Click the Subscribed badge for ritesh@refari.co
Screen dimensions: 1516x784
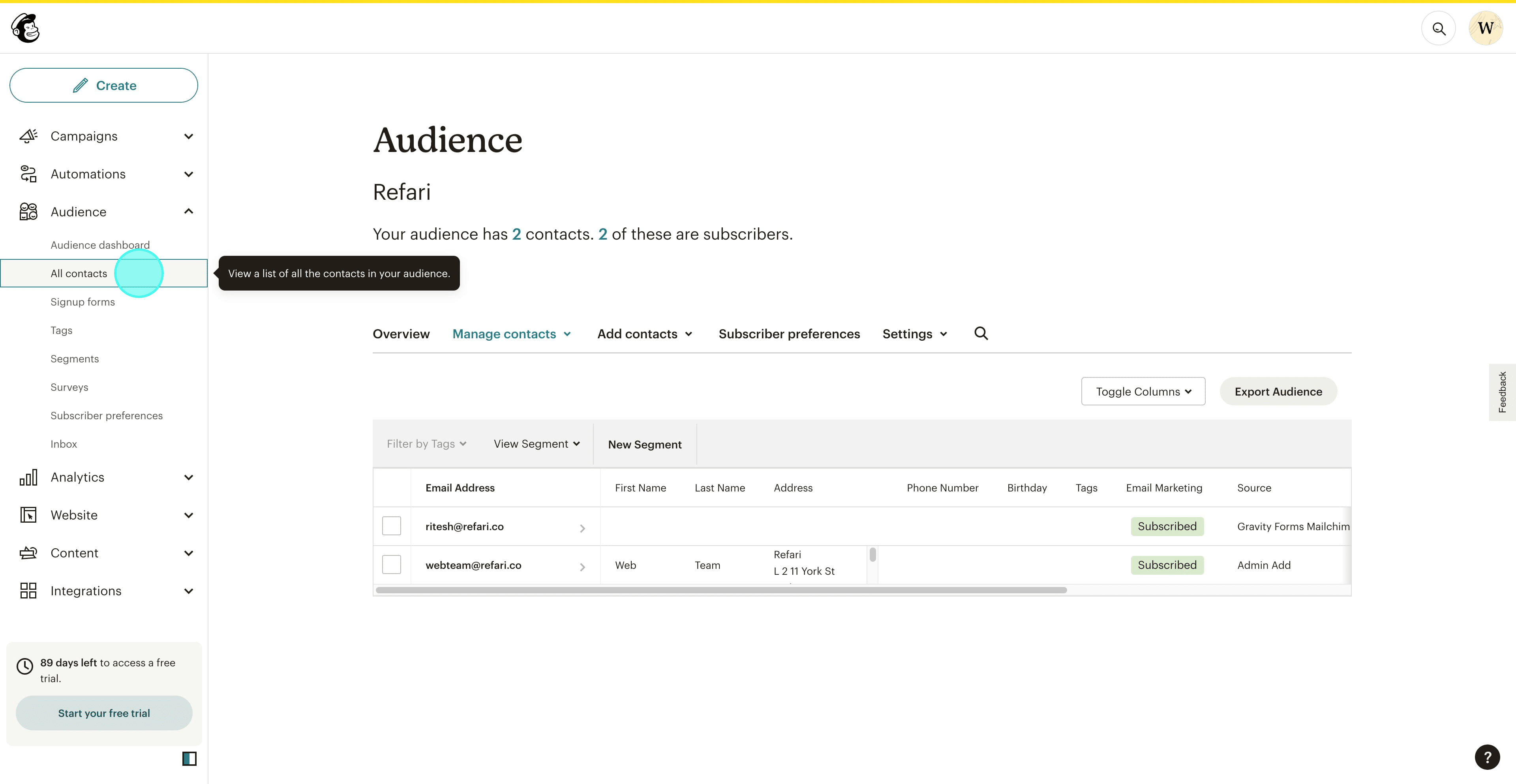click(x=1167, y=526)
